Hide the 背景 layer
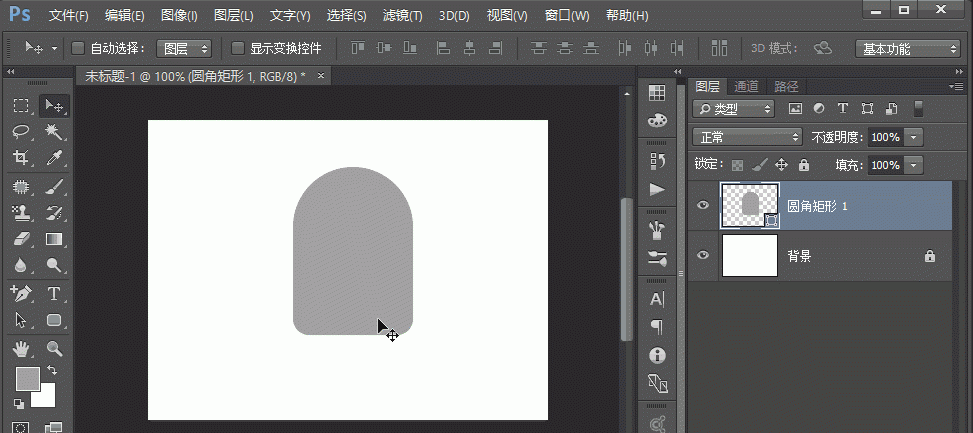This screenshot has width=973, height=433. [x=703, y=256]
